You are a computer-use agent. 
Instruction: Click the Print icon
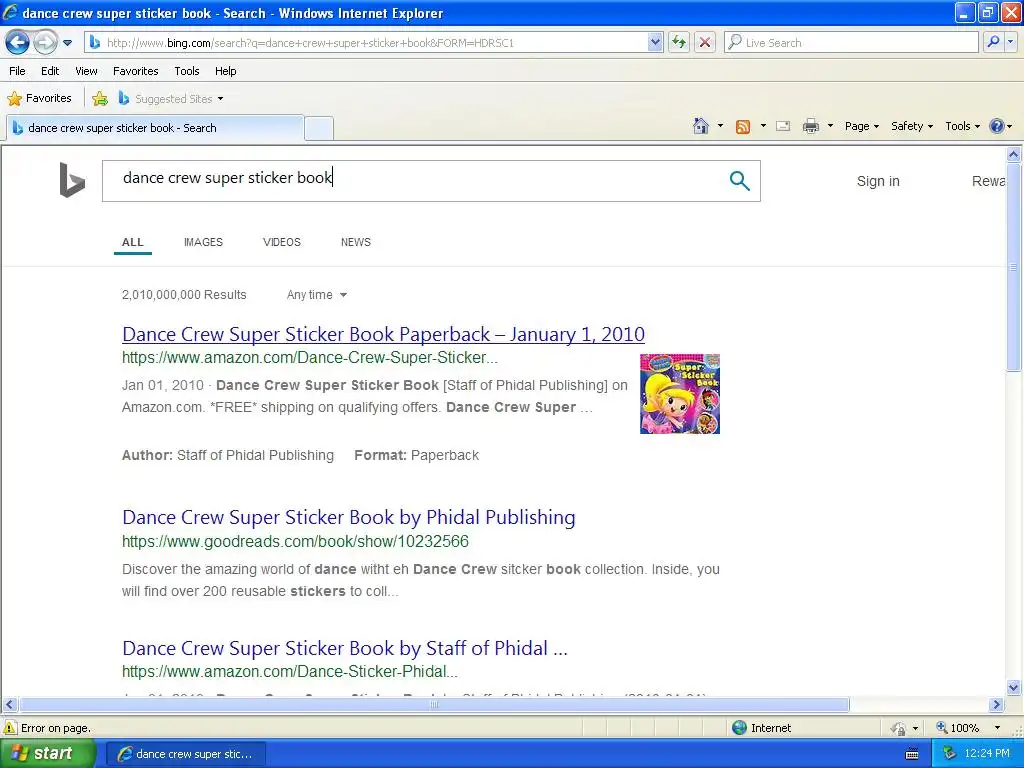[810, 126]
